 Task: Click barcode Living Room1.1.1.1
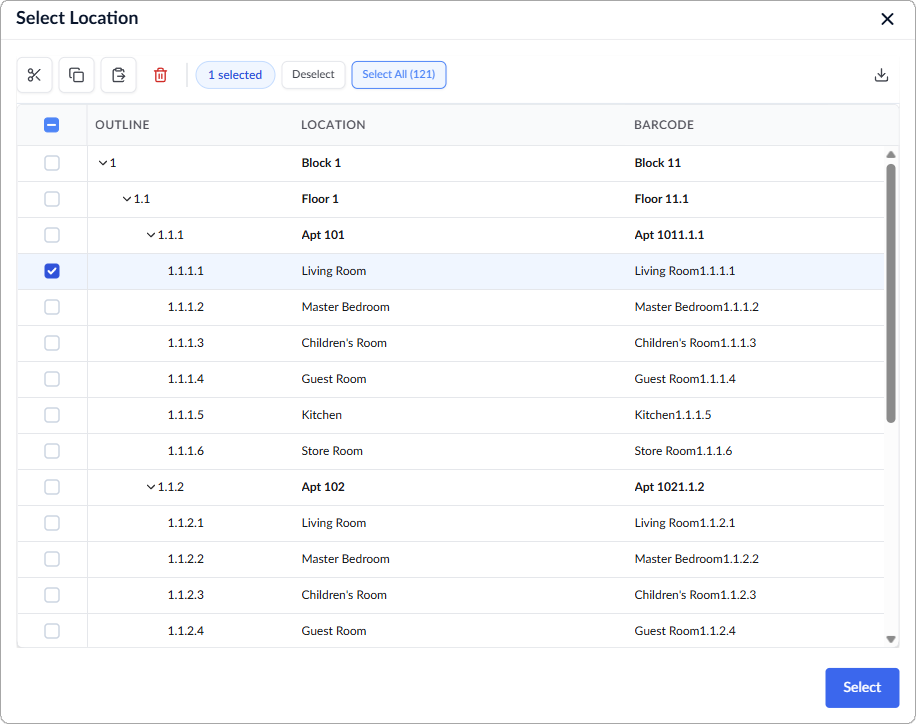(685, 271)
